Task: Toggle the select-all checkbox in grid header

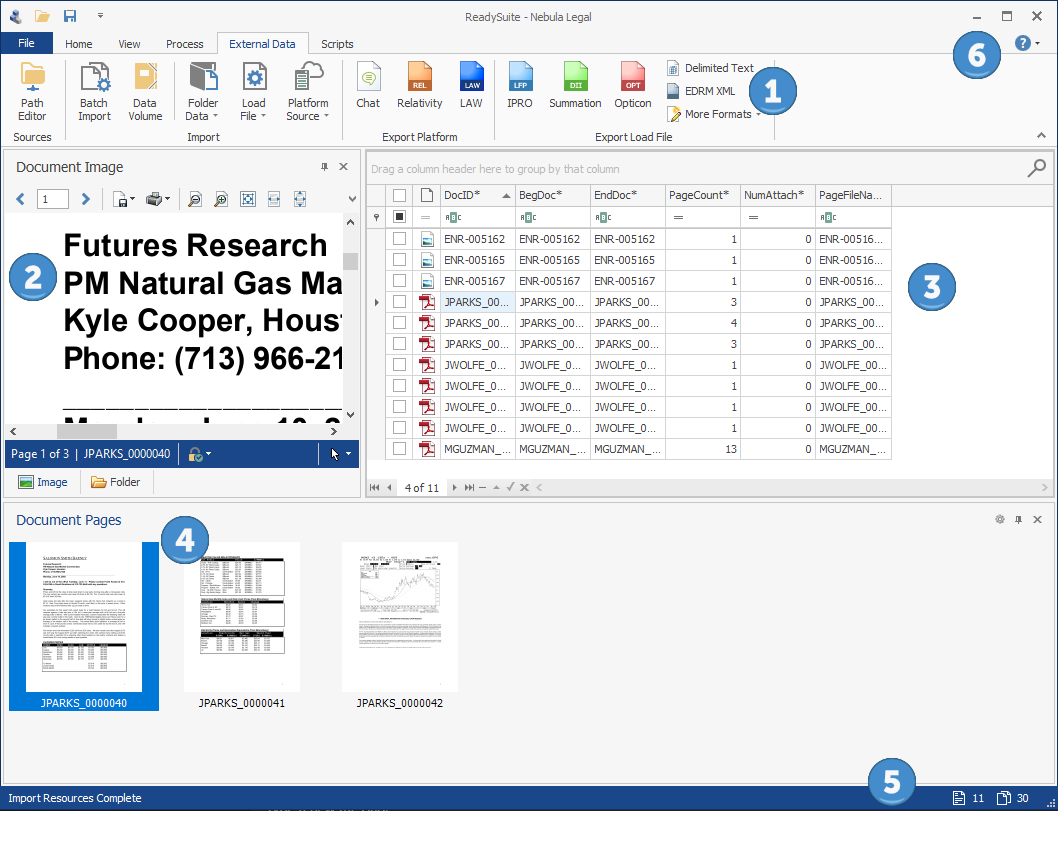Action: pyautogui.click(x=399, y=196)
